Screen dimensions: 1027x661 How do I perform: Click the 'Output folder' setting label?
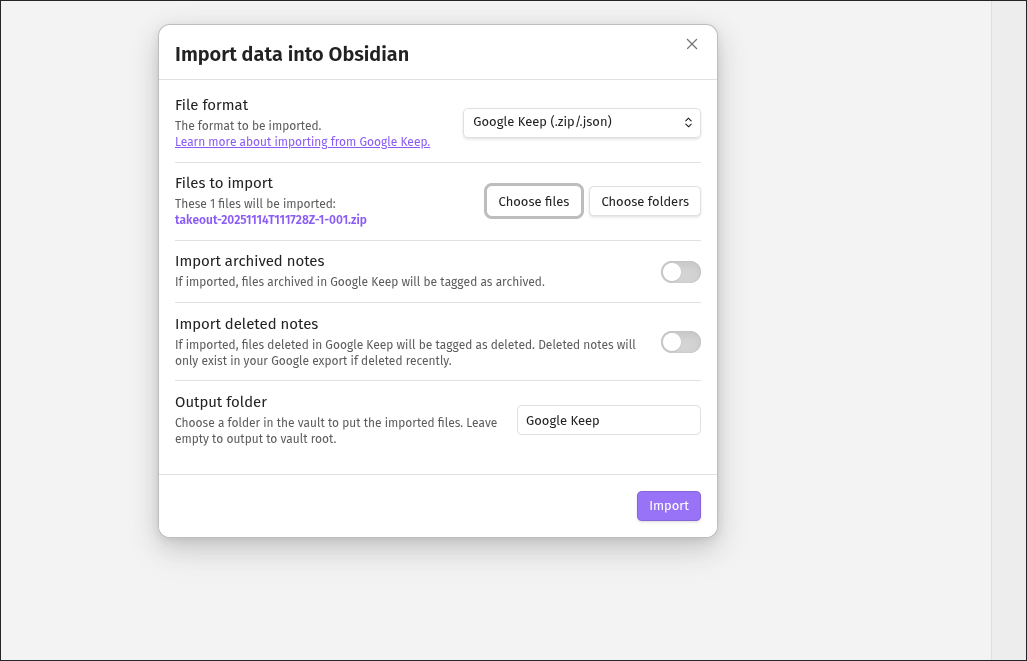pos(221,402)
